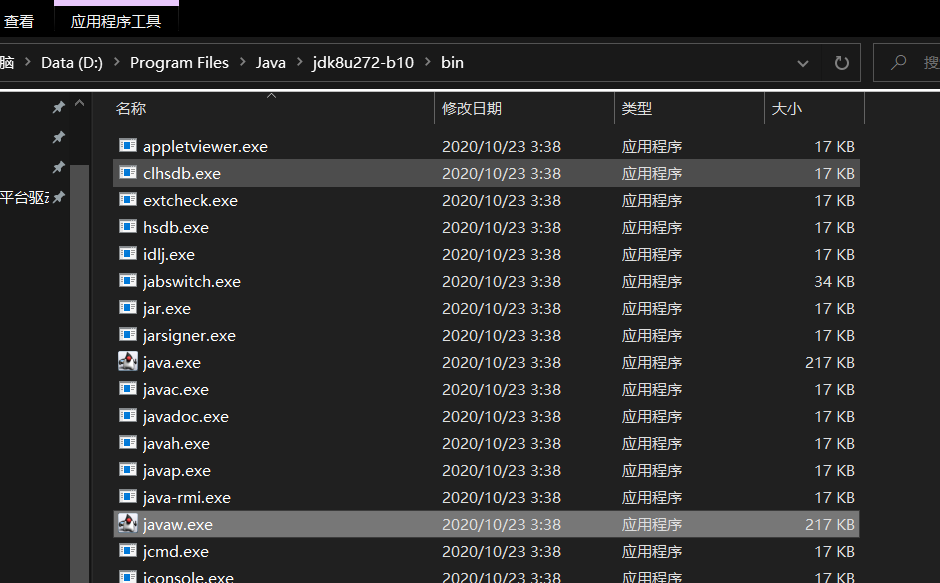
Task: Click the extcheck.exe file icon
Action: 128,200
